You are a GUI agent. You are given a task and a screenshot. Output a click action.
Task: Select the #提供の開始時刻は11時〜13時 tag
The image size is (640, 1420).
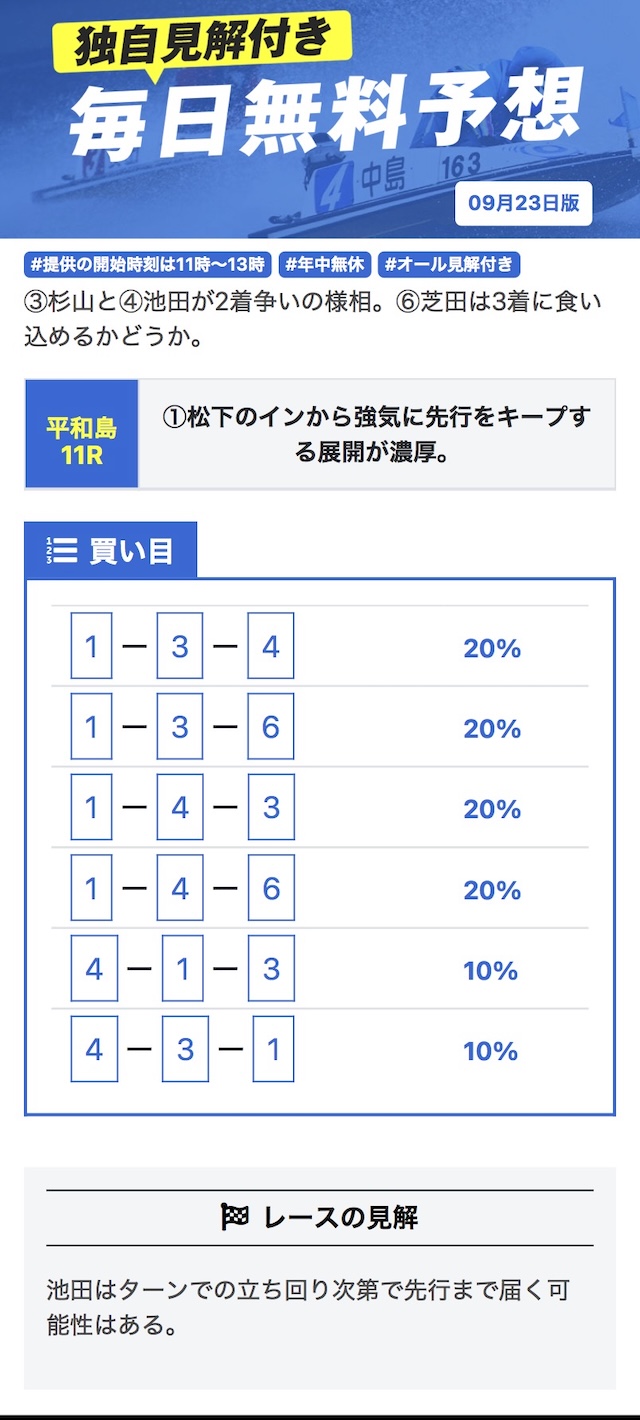point(148,265)
